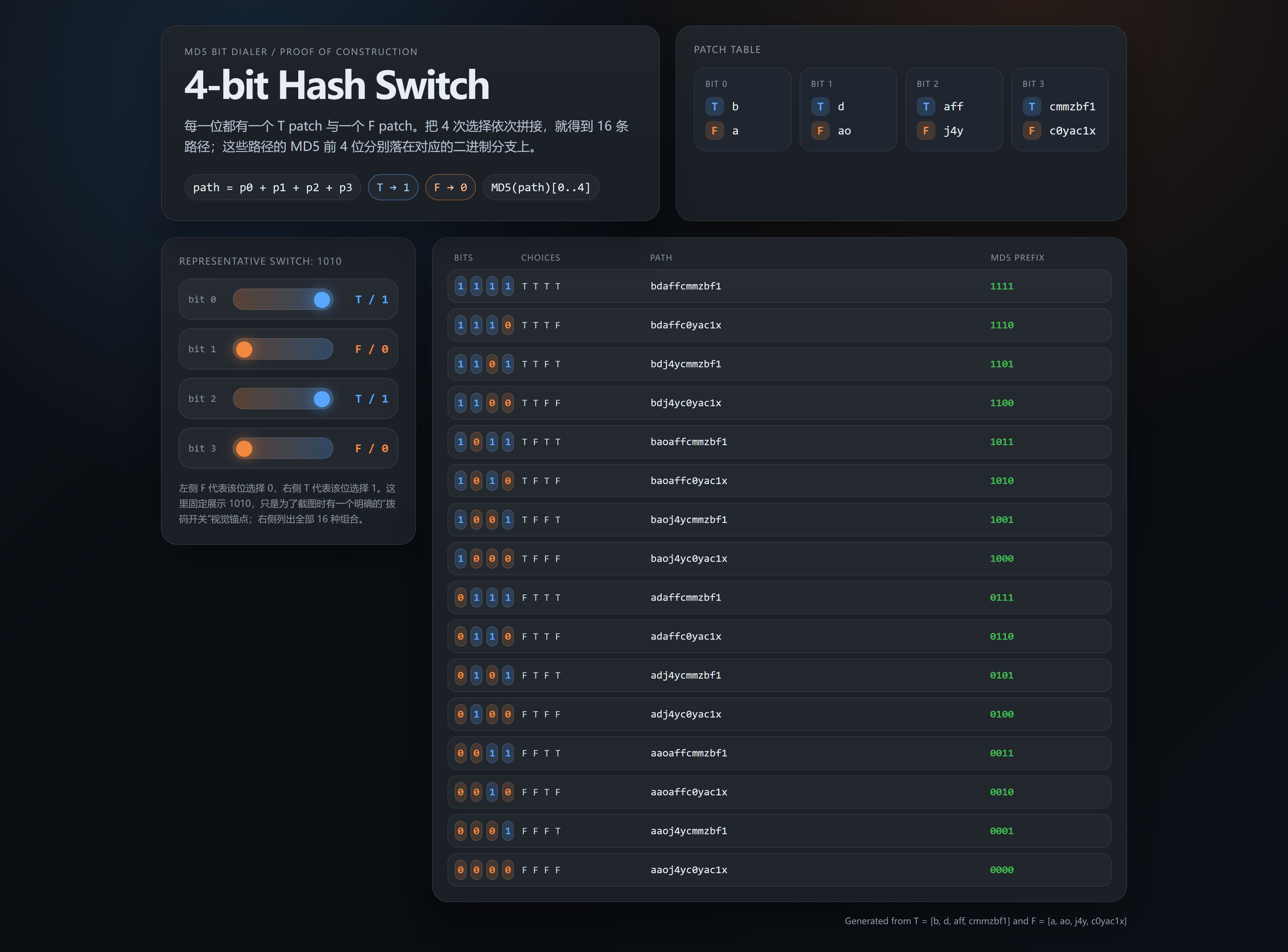Click the 'T → 1' pill
Viewport: 1288px width, 952px height.
tap(393, 187)
